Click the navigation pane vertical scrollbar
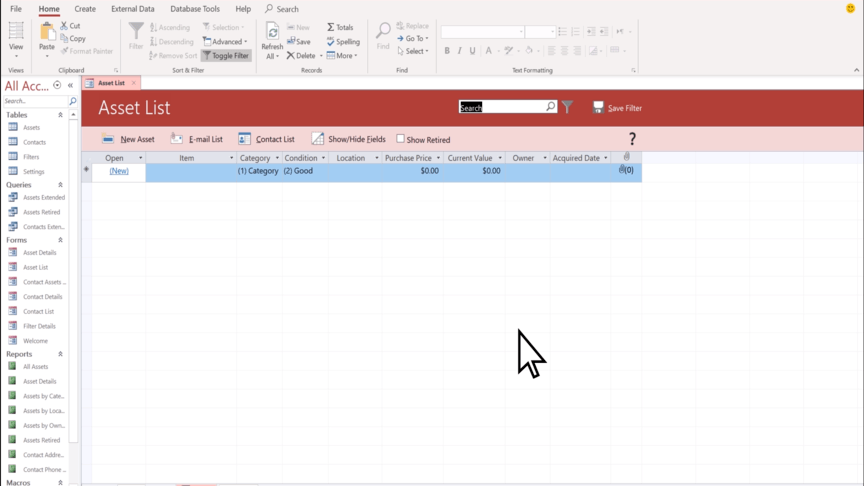Screen dimensions: 864x486 click(x=74, y=300)
